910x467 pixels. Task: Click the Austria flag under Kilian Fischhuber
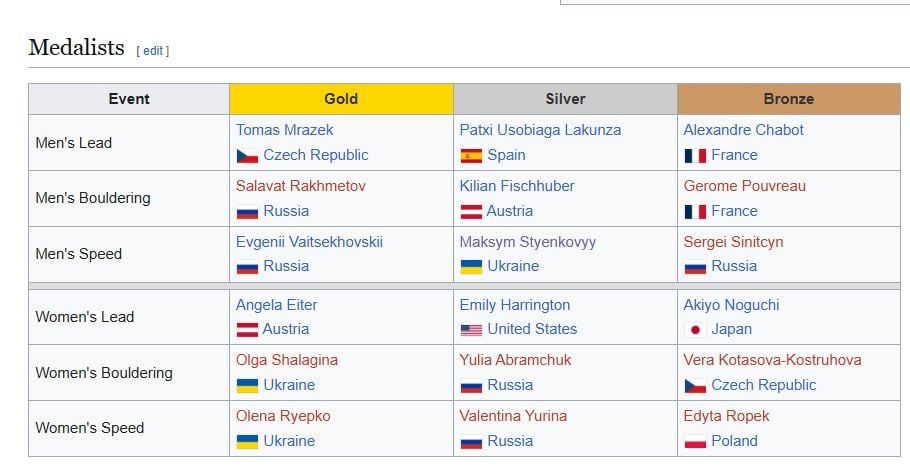pyautogui.click(x=471, y=212)
